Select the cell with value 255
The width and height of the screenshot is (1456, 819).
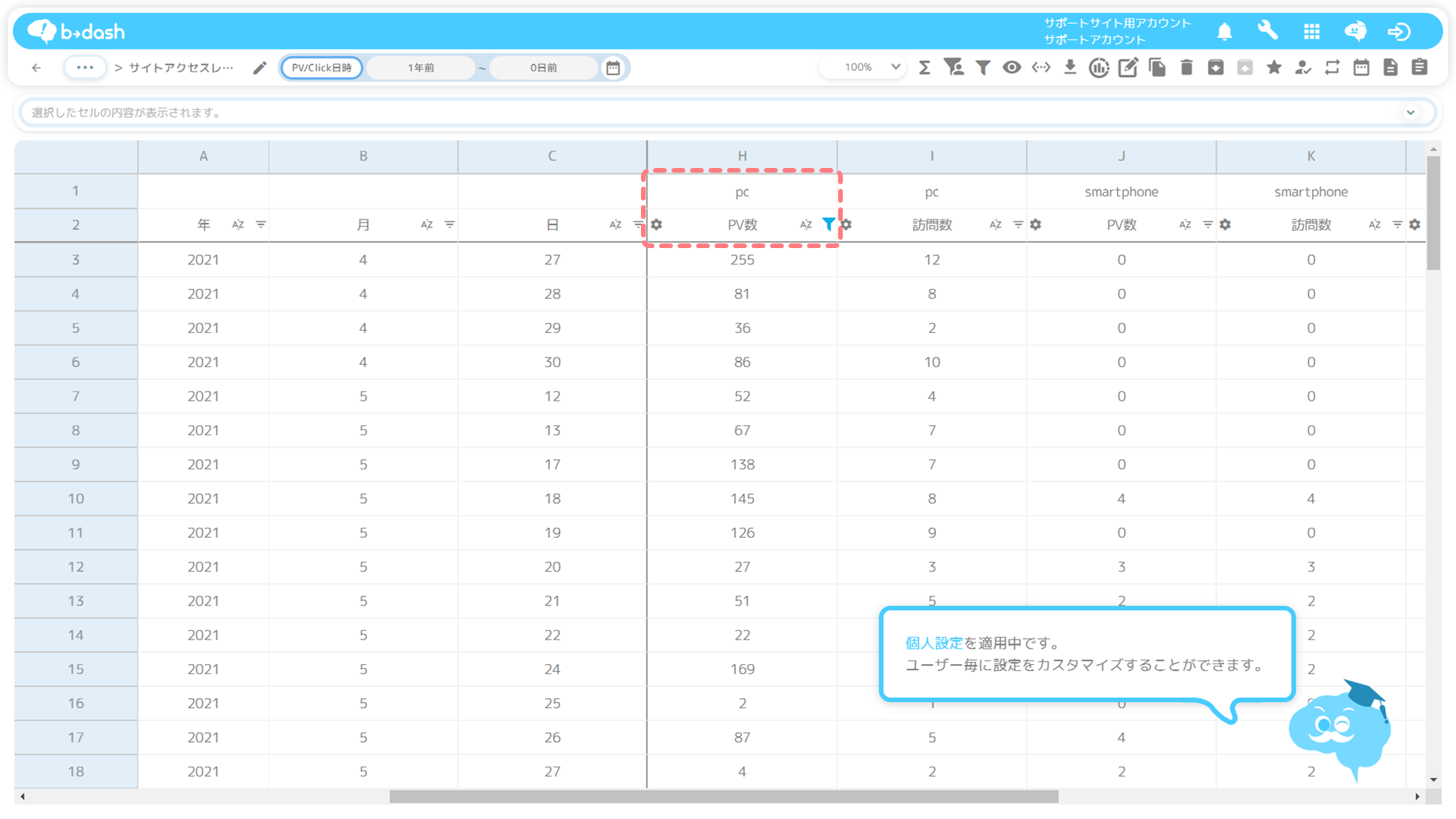(x=742, y=260)
